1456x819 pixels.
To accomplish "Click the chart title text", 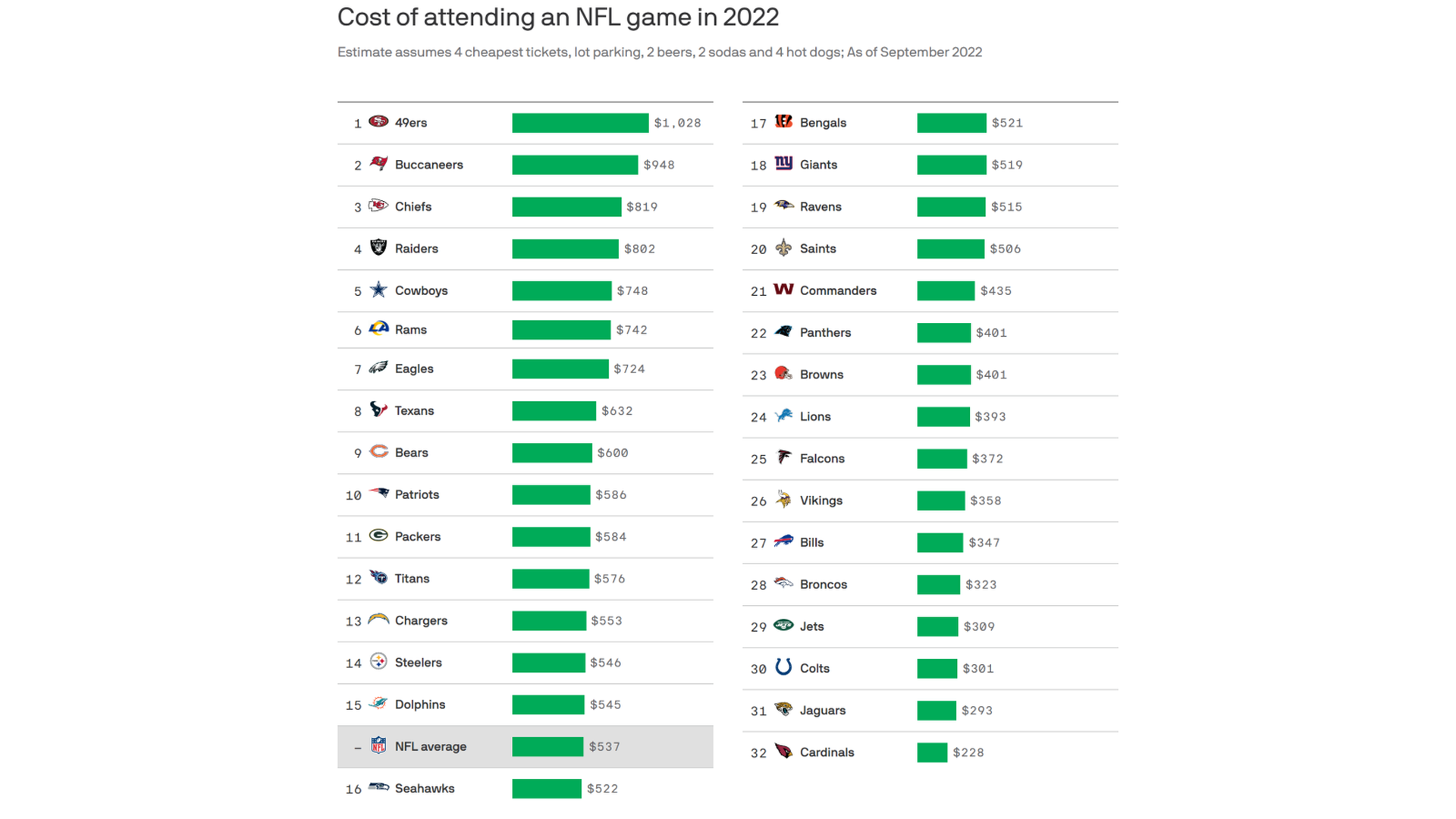I will (x=558, y=17).
